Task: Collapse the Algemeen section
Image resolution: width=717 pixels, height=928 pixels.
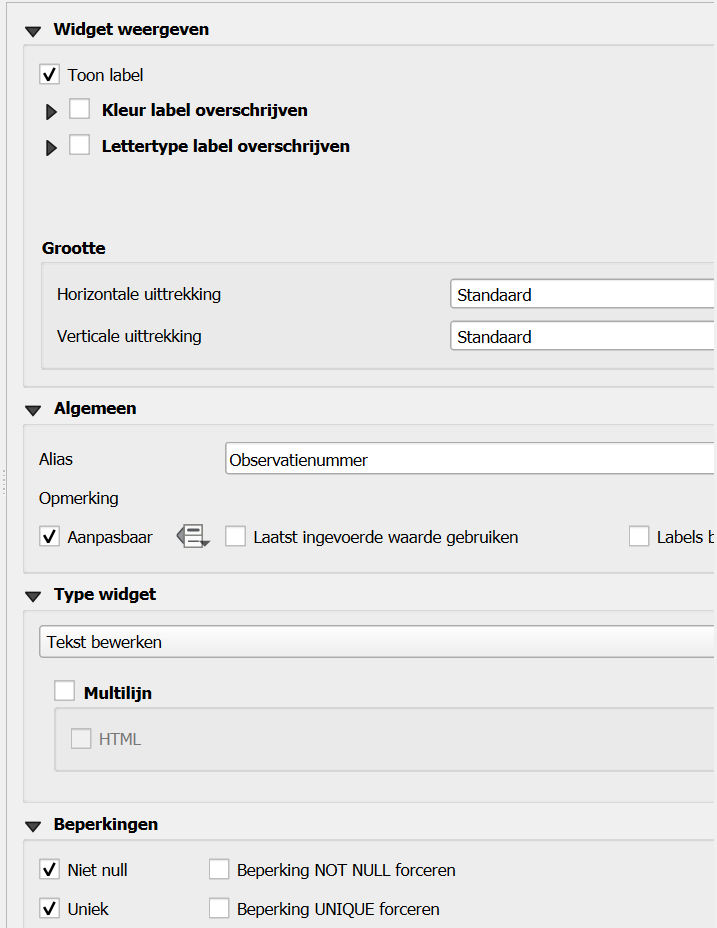Action: click(x=34, y=409)
